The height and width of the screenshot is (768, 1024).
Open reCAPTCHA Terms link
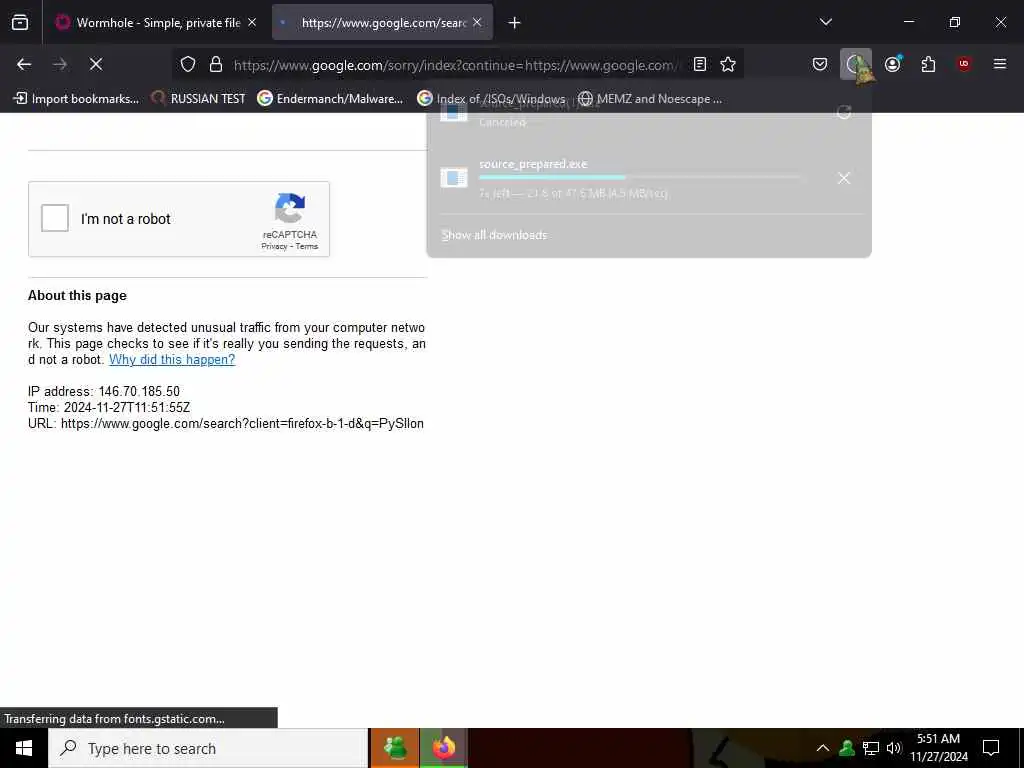[x=306, y=246]
